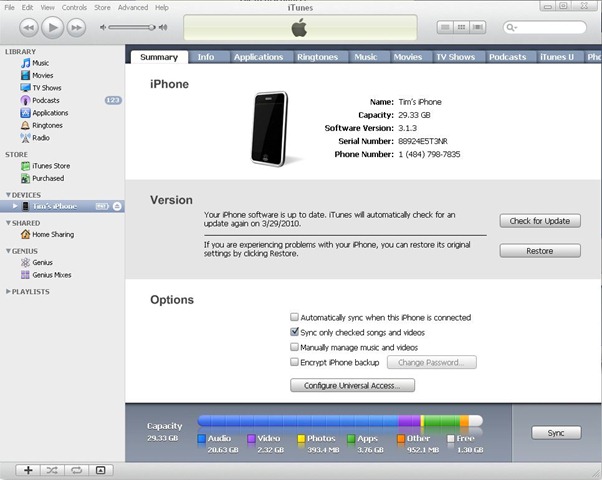This screenshot has height=480, width=602.
Task: Open the Help menu
Action: tap(162, 7)
